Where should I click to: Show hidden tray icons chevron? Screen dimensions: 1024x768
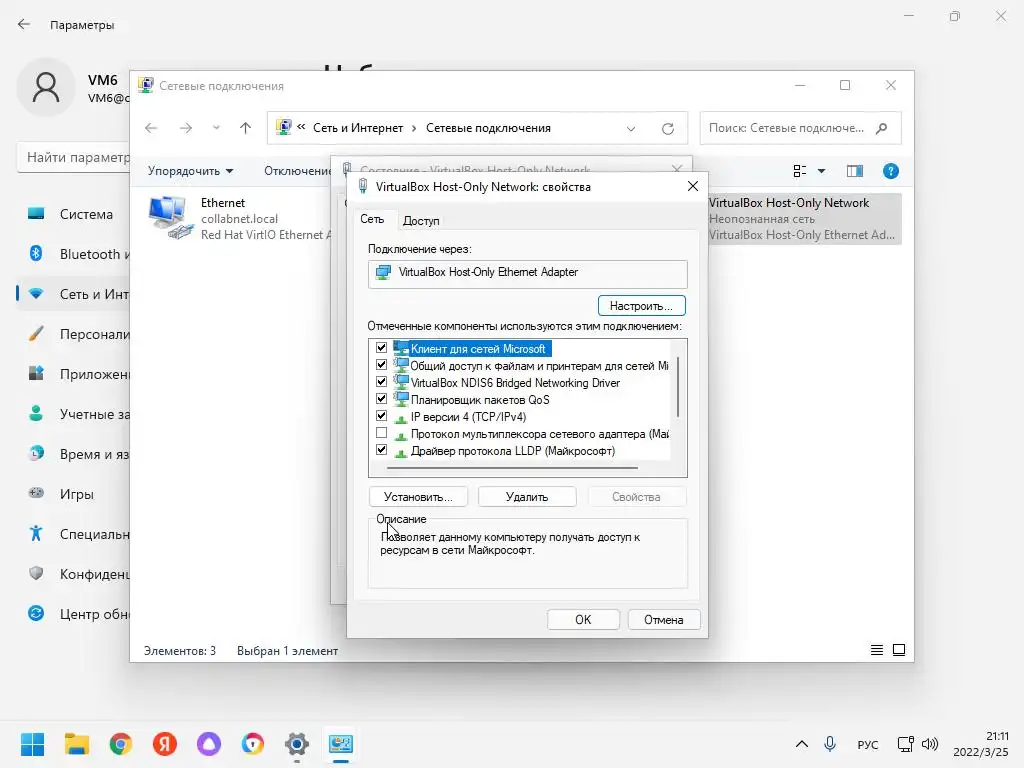tap(802, 744)
